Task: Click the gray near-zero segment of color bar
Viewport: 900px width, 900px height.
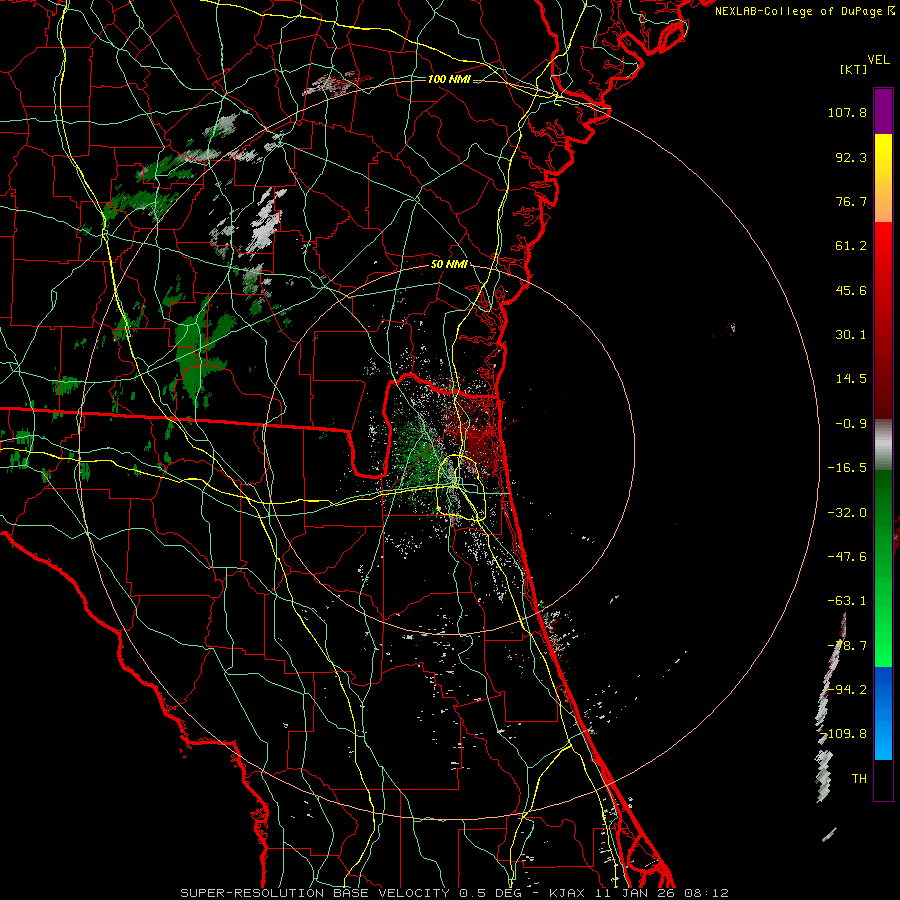Action: coord(883,445)
